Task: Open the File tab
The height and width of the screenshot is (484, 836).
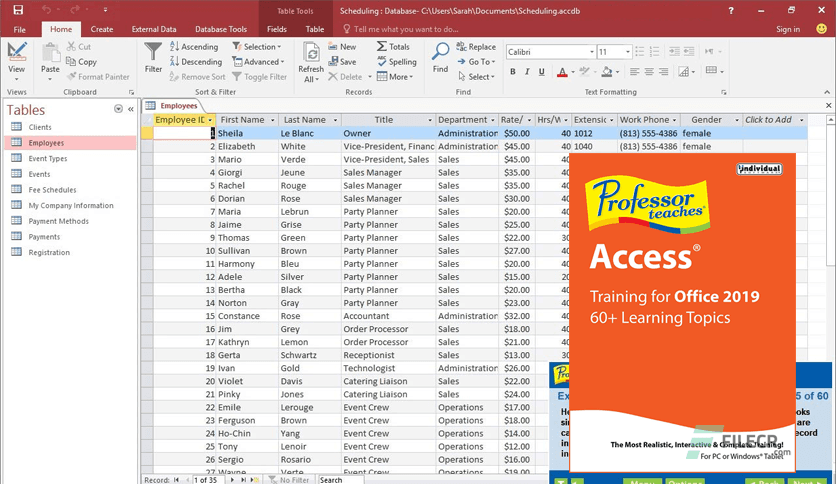Action: (20, 29)
